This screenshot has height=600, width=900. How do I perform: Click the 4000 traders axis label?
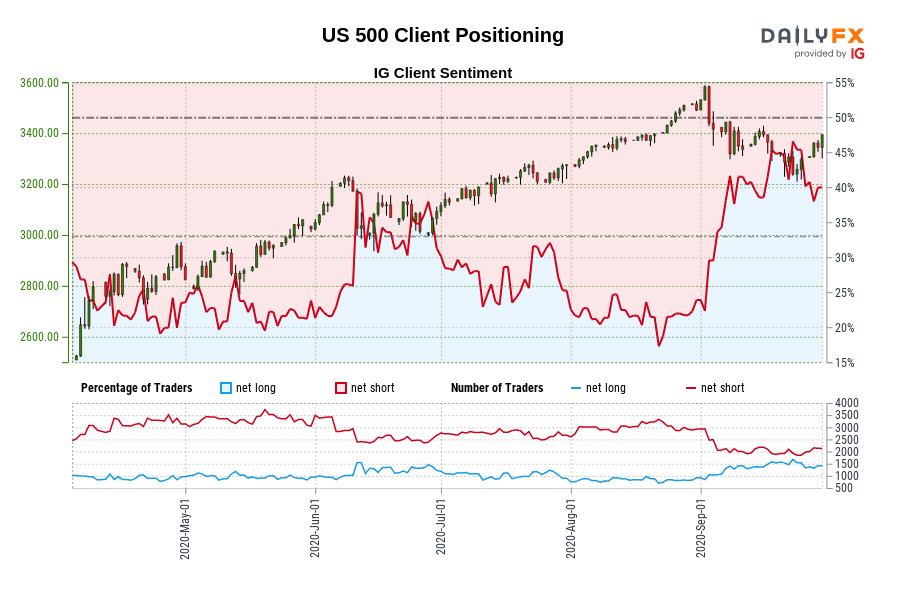coord(847,403)
